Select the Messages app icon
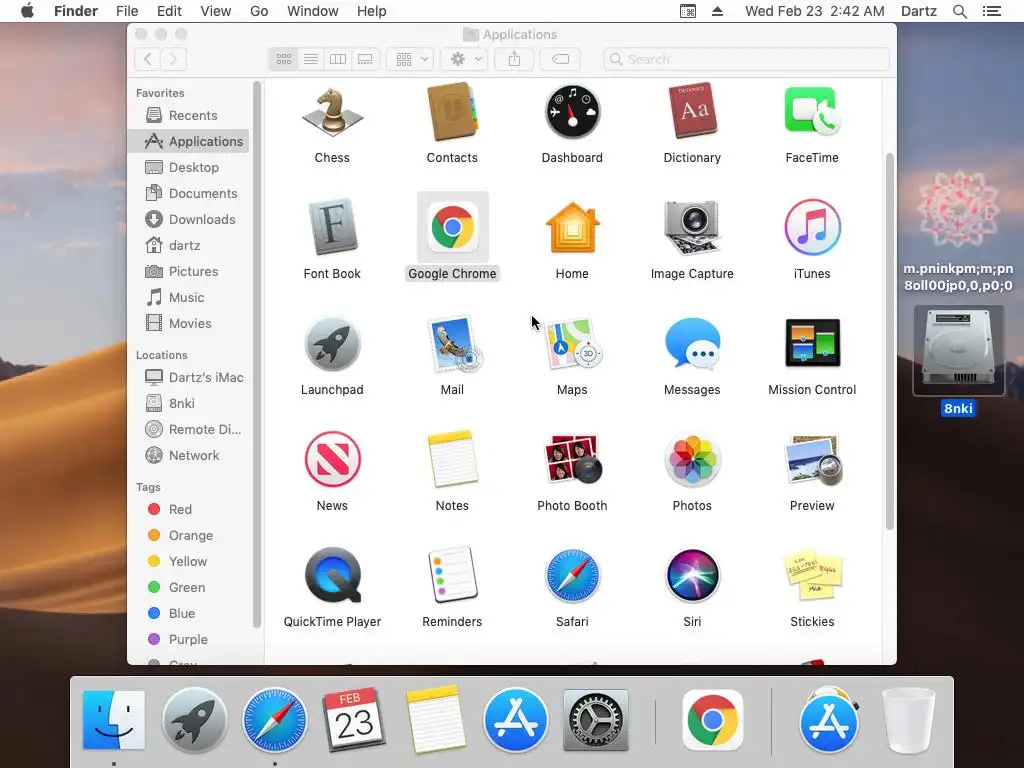1024x768 pixels. click(692, 344)
